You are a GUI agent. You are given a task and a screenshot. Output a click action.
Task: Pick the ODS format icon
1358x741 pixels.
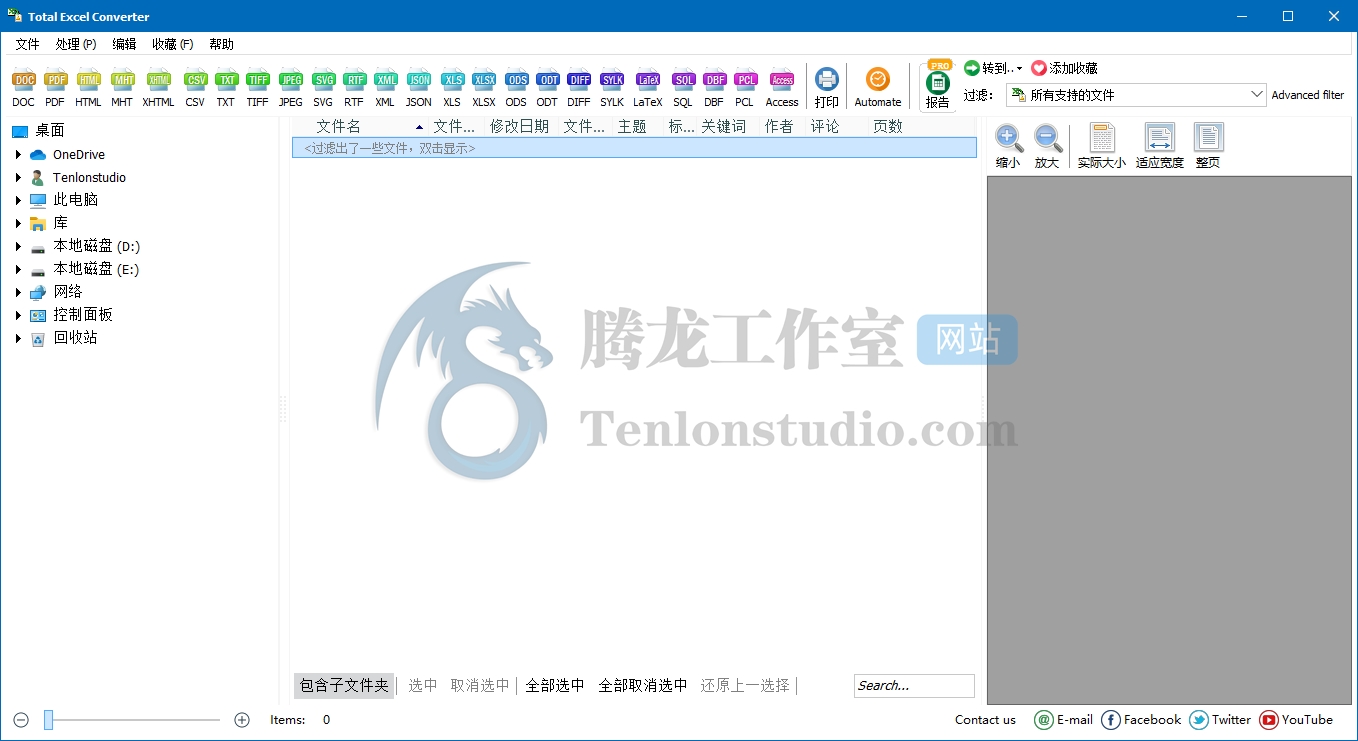point(516,88)
